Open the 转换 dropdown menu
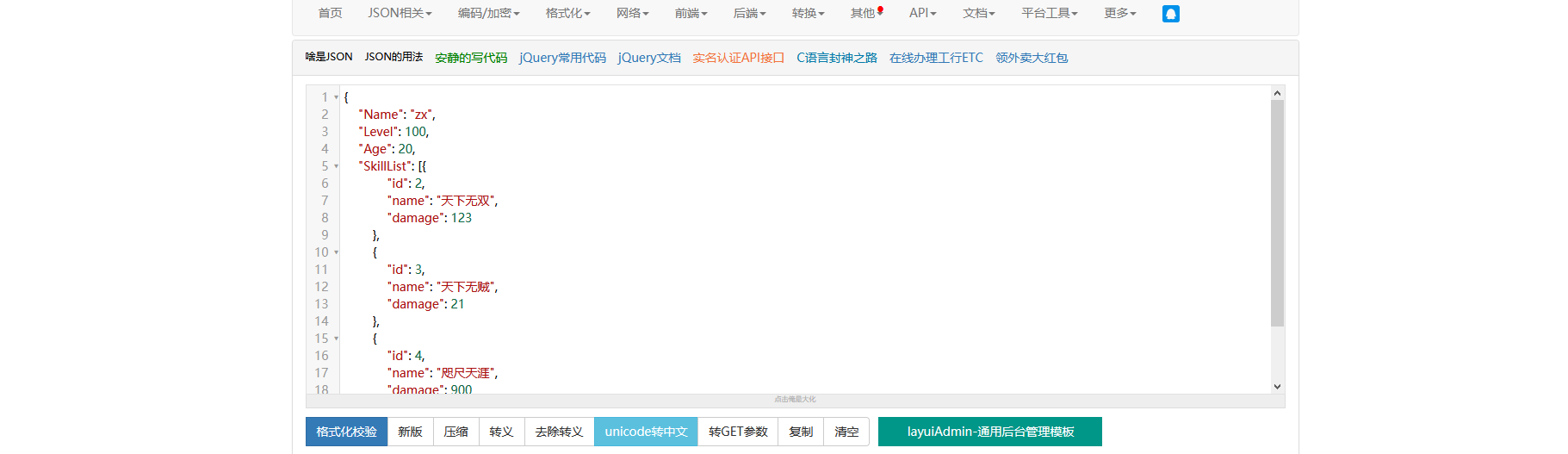1568x454 pixels. click(x=808, y=13)
